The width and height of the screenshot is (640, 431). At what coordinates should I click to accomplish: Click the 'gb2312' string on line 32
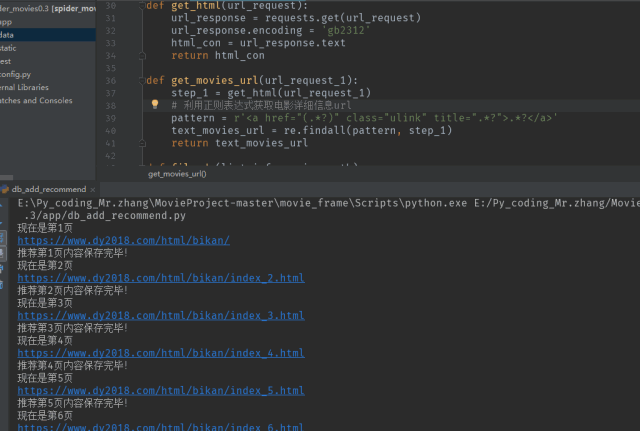[346, 31]
